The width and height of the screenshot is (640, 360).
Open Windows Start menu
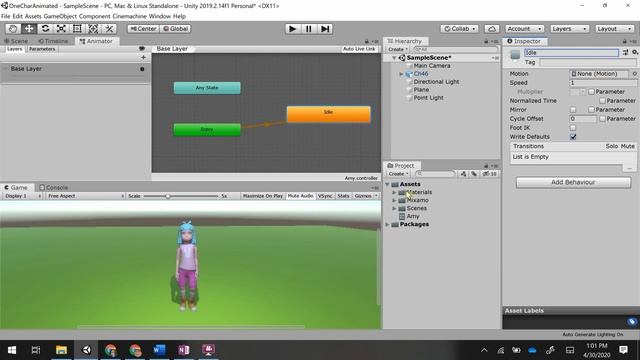12,350
